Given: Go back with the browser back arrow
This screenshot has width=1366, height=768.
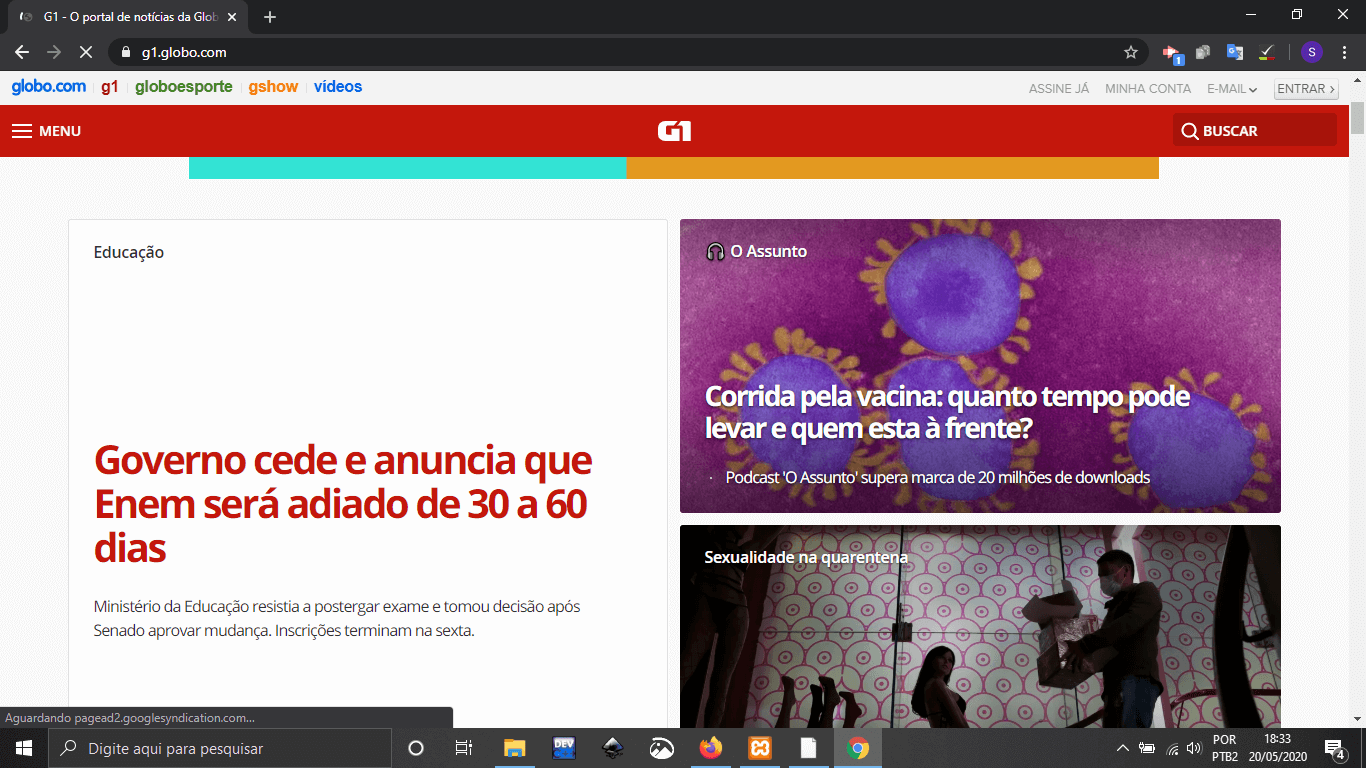Looking at the screenshot, I should tap(22, 52).
